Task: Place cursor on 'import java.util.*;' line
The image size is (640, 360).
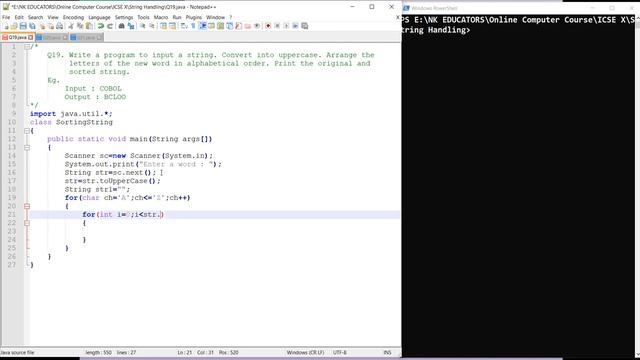Action: (71, 114)
